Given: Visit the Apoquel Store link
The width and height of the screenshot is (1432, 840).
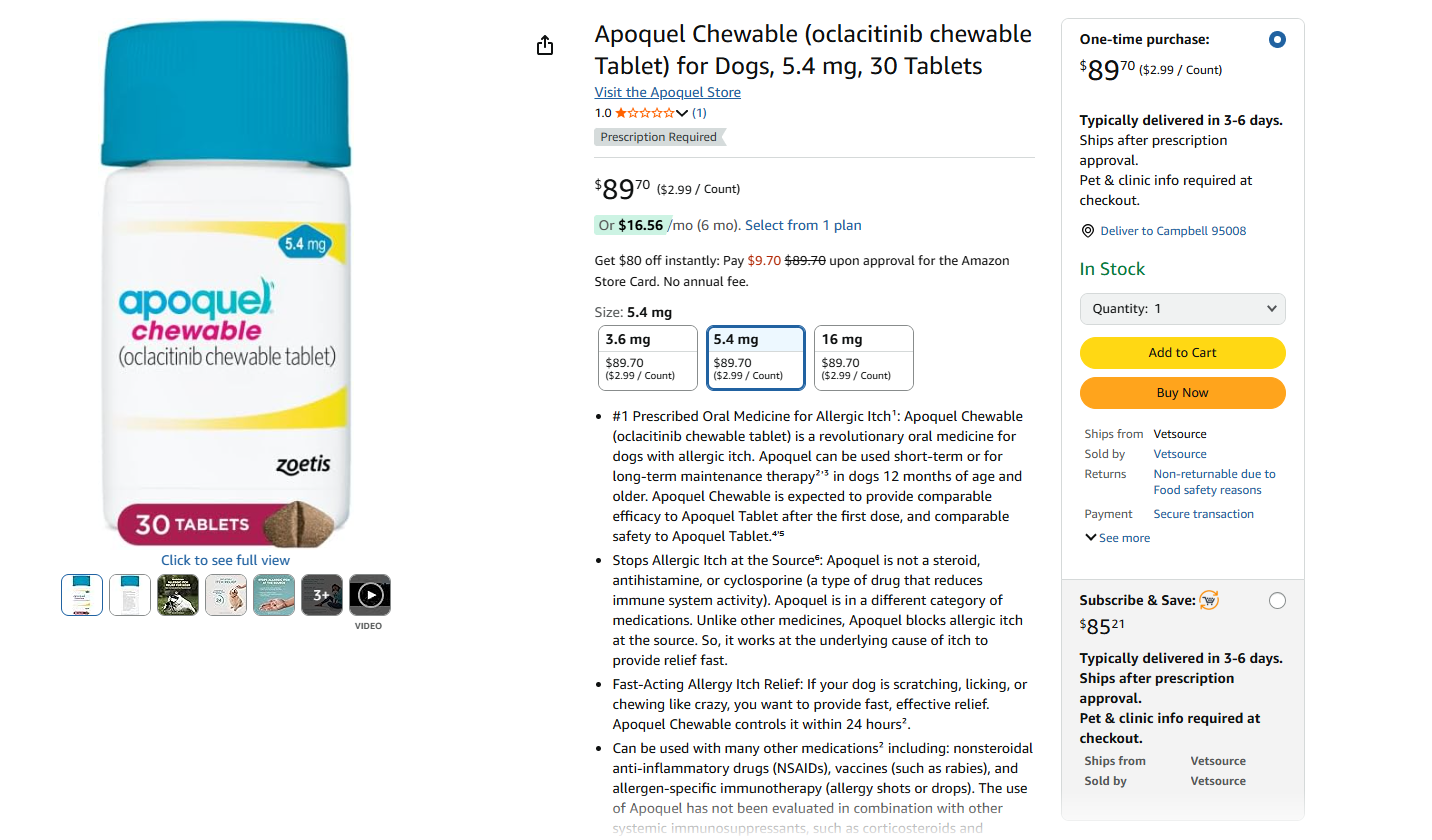Looking at the screenshot, I should (x=667, y=92).
